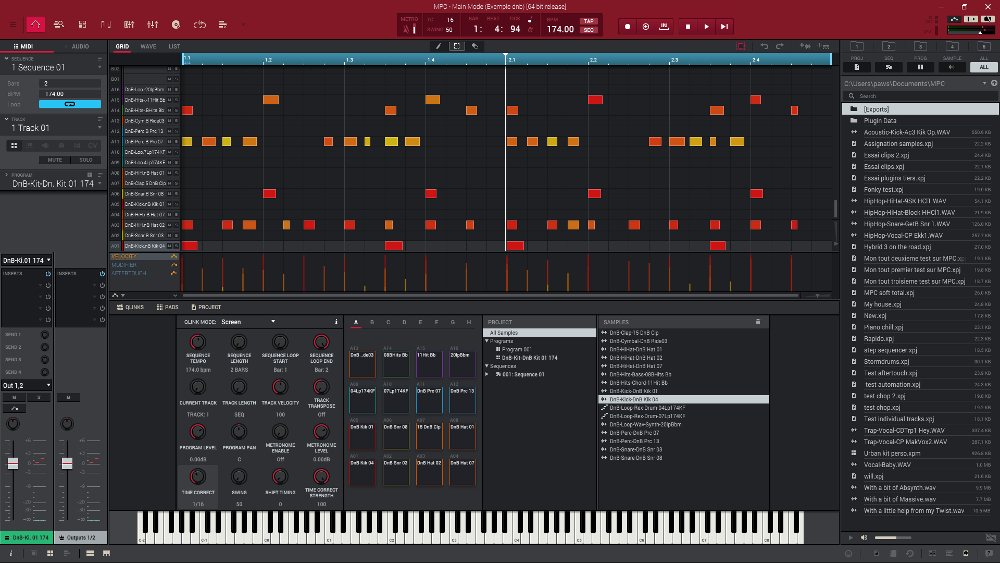Filter browser by Project files
Image resolution: width=1000 pixels, height=563 pixels.
click(857, 66)
